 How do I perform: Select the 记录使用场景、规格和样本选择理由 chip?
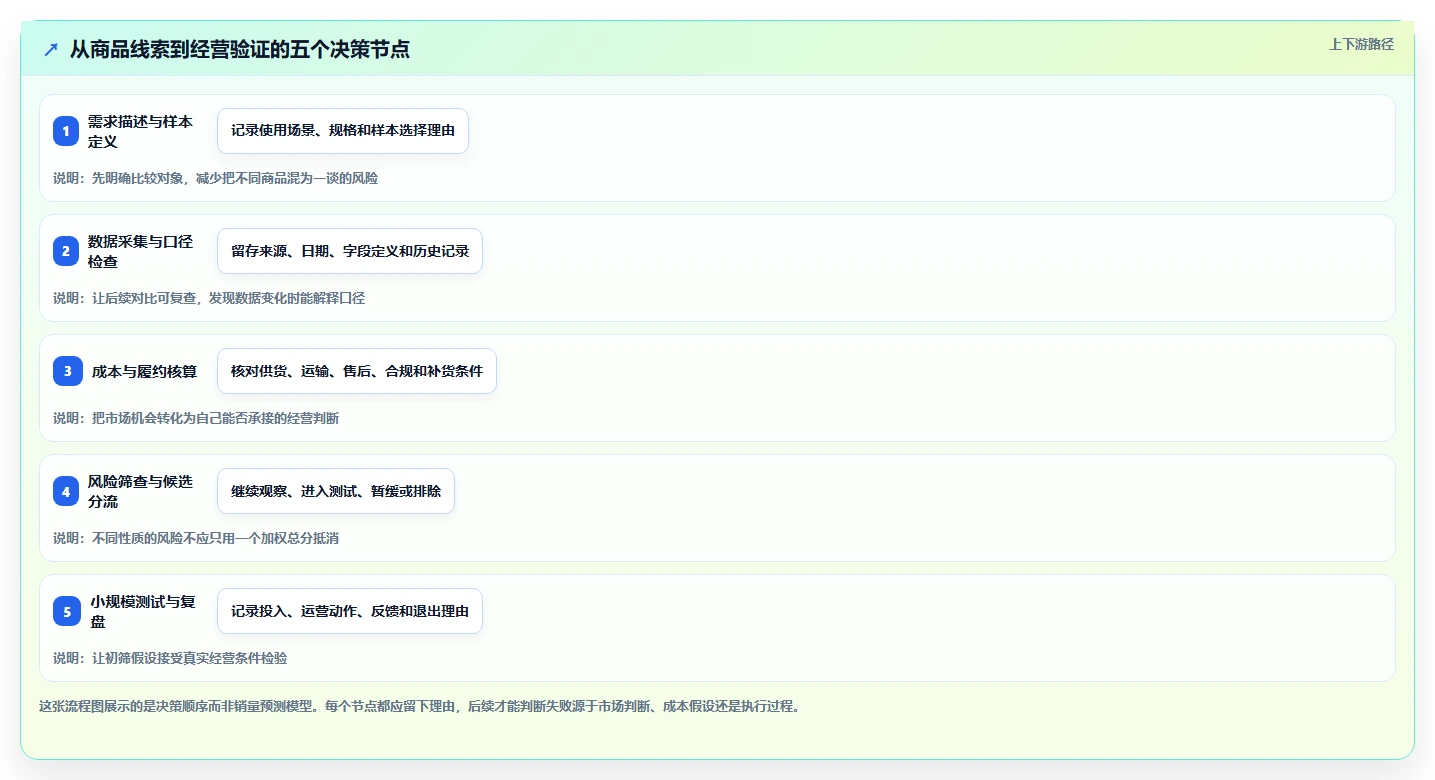(343, 131)
